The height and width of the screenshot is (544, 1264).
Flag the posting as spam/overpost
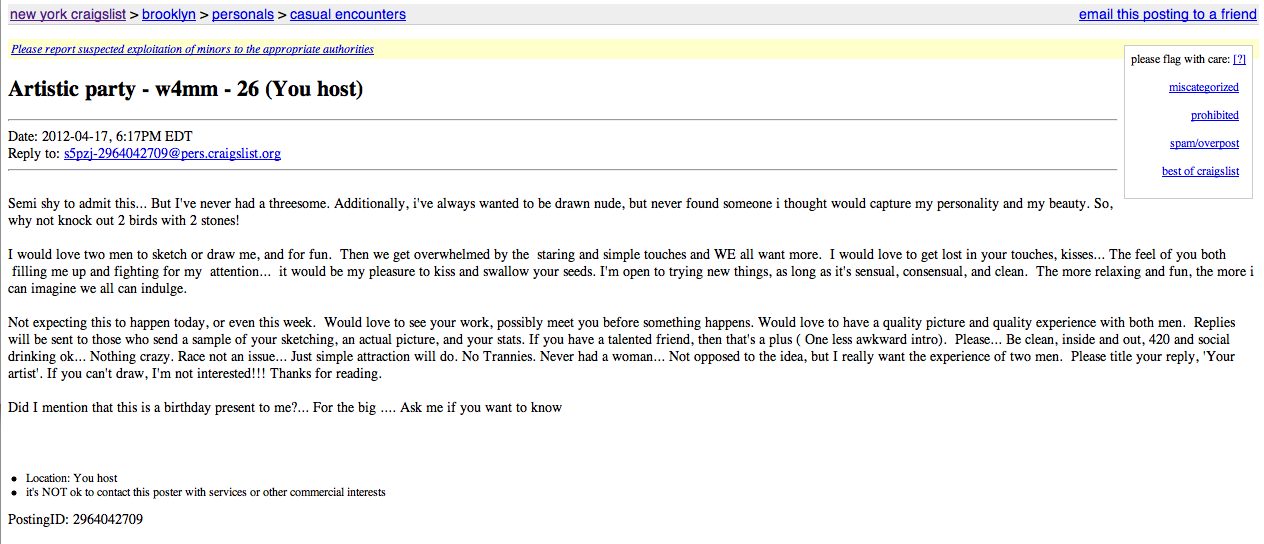point(1204,143)
